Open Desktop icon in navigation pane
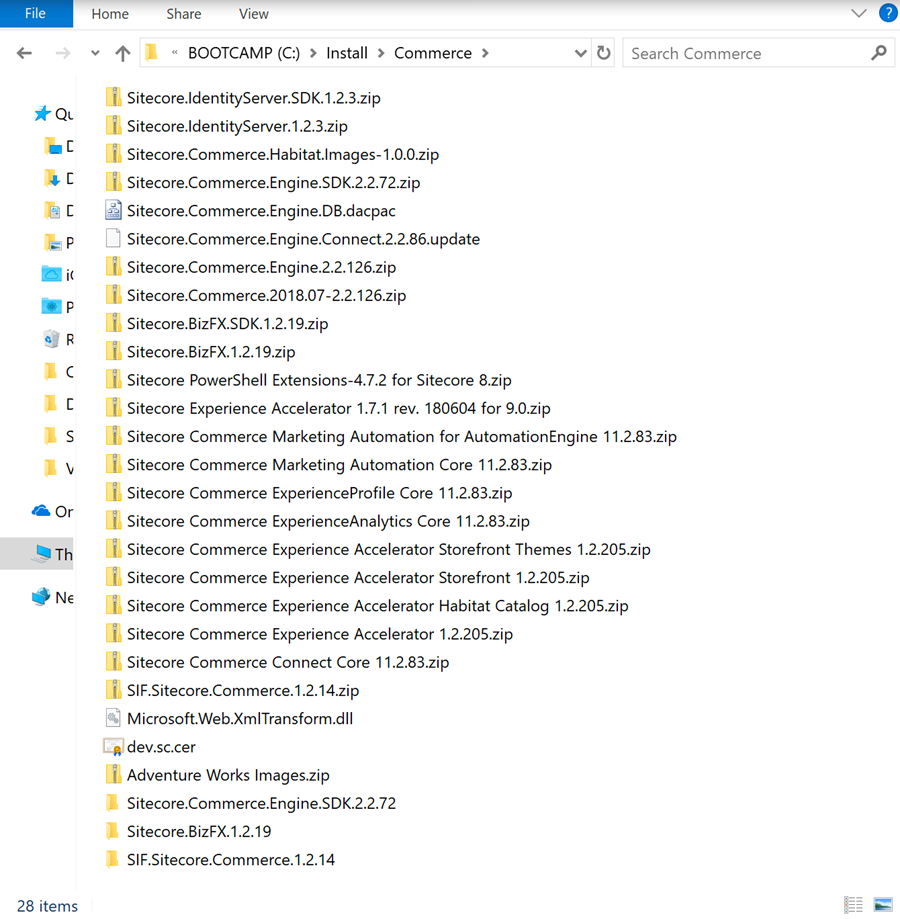 tap(52, 146)
